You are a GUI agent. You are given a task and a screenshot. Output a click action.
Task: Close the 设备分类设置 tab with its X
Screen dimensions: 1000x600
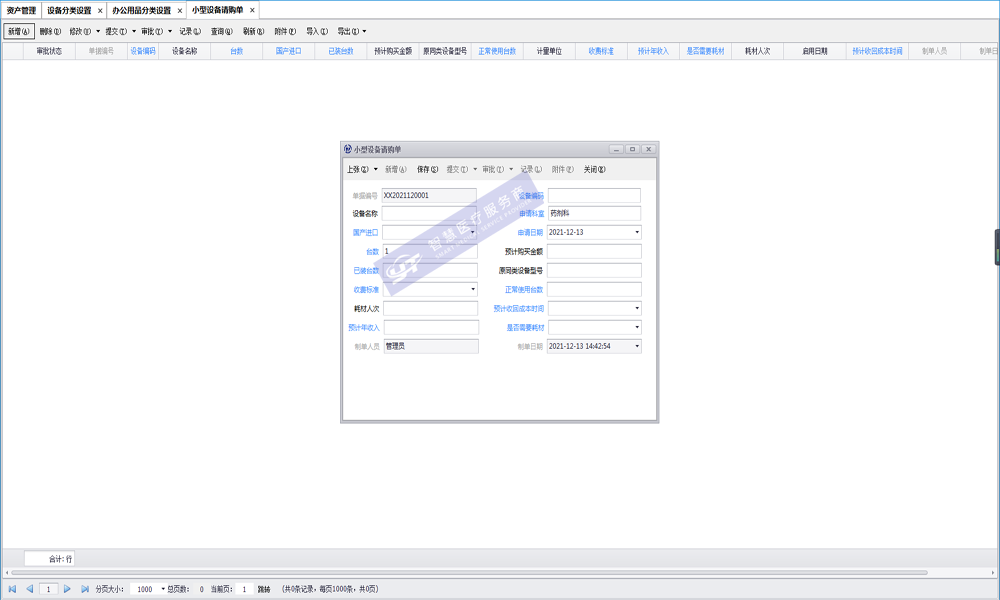(100, 10)
